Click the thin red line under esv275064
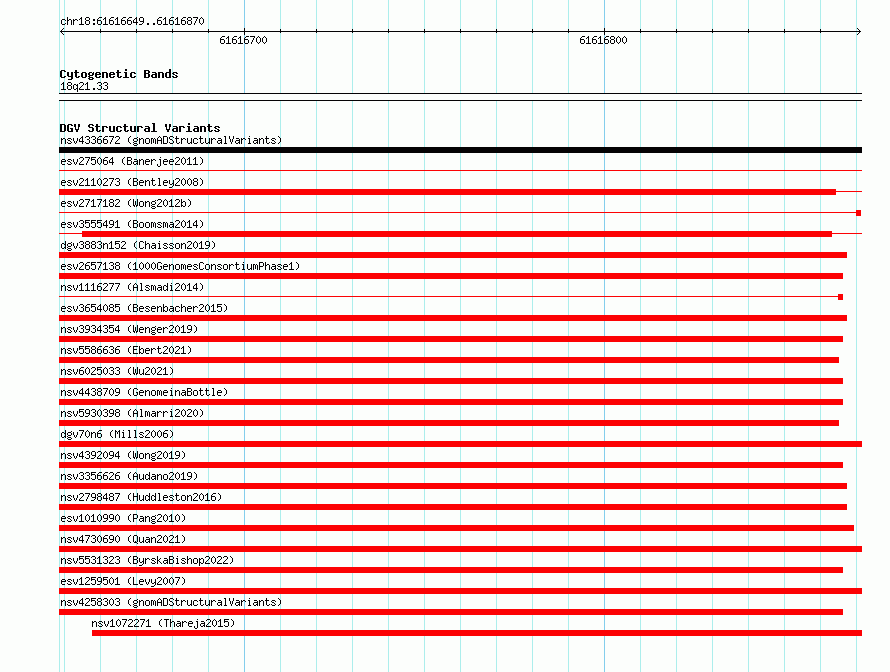The height and width of the screenshot is (672, 890). (460, 170)
